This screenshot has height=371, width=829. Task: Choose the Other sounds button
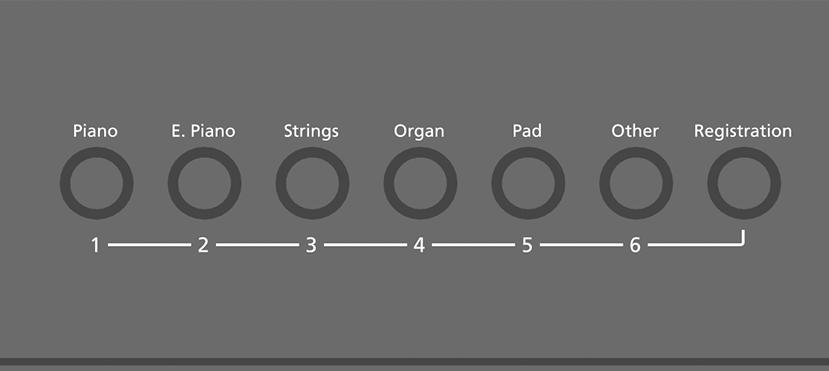click(635, 183)
